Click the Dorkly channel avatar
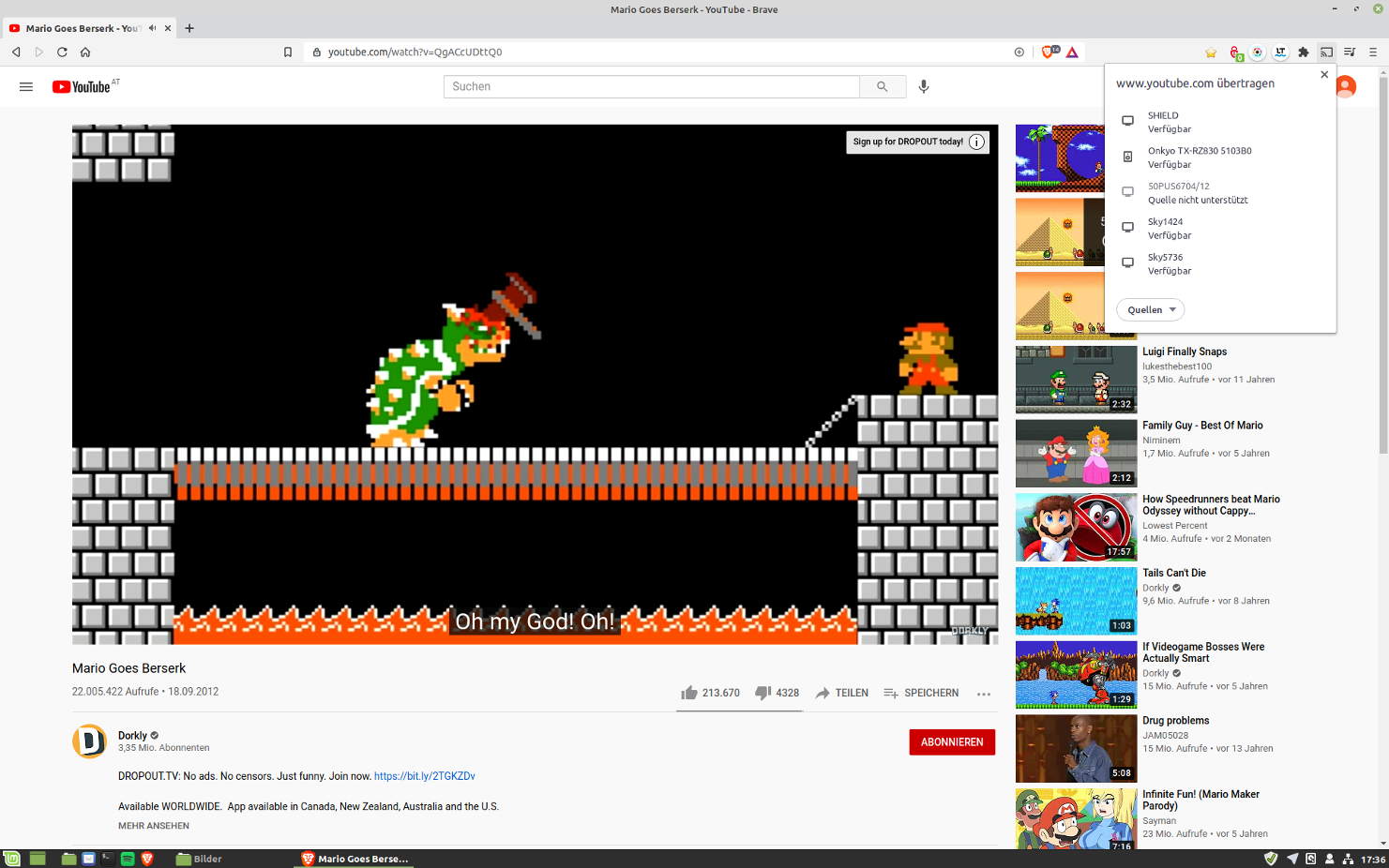Image resolution: width=1389 pixels, height=868 pixels. (x=90, y=741)
